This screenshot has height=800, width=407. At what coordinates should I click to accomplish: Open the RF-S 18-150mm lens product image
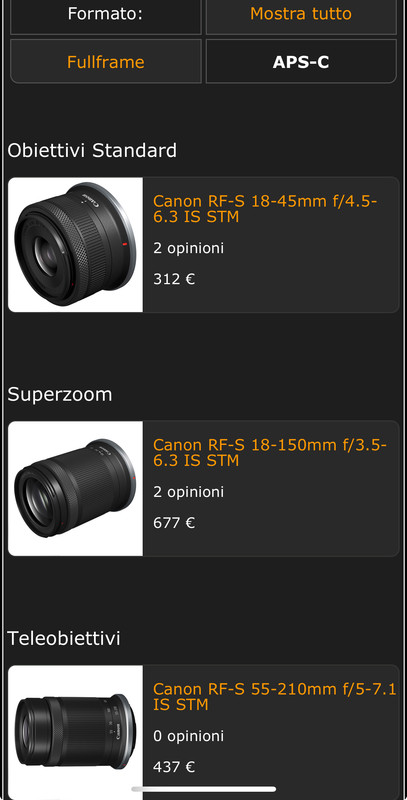pyautogui.click(x=75, y=488)
